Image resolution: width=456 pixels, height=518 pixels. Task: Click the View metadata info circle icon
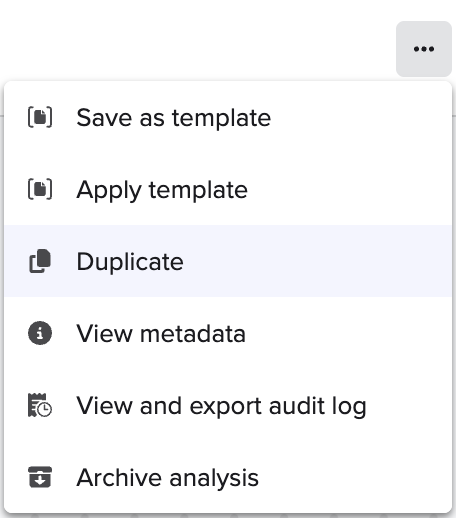(40, 333)
